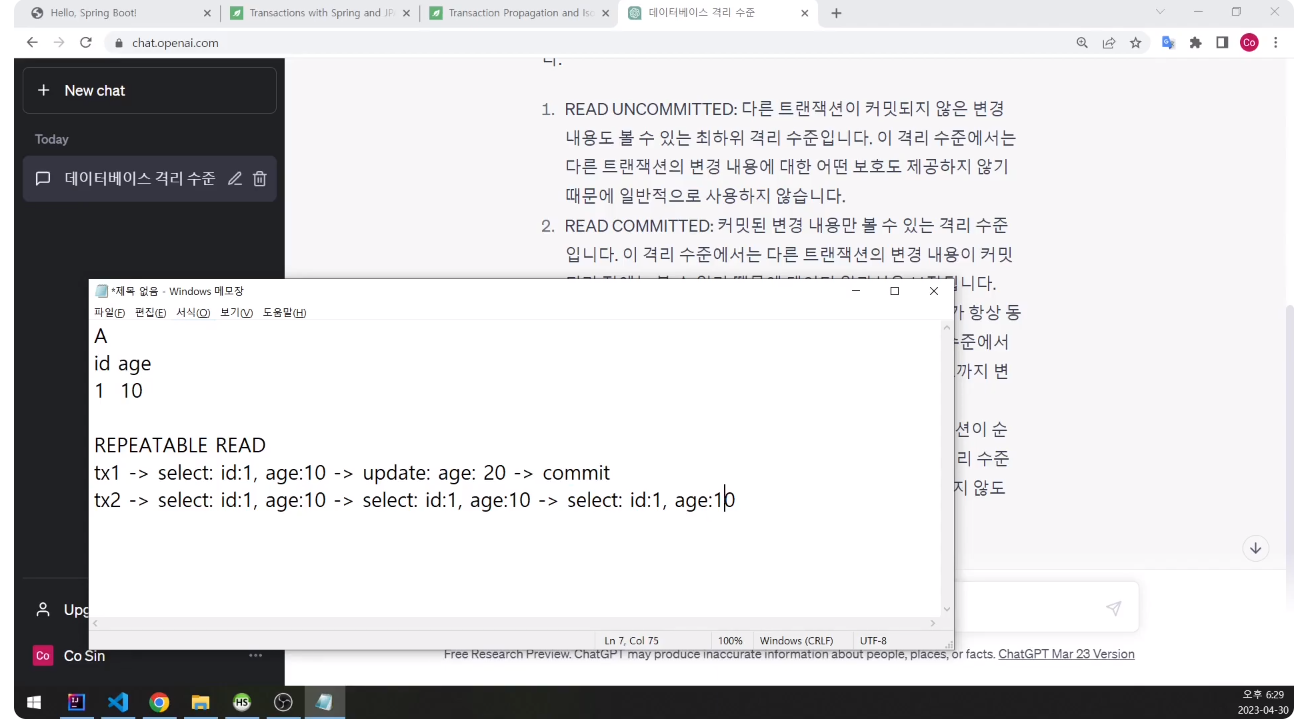Click the Windows (CRLF) status entry
The image size is (1294, 720).
coord(796,640)
